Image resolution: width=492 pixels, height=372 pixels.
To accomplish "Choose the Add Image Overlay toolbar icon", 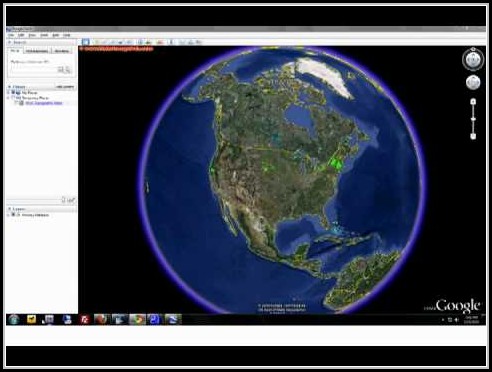I will (121, 42).
